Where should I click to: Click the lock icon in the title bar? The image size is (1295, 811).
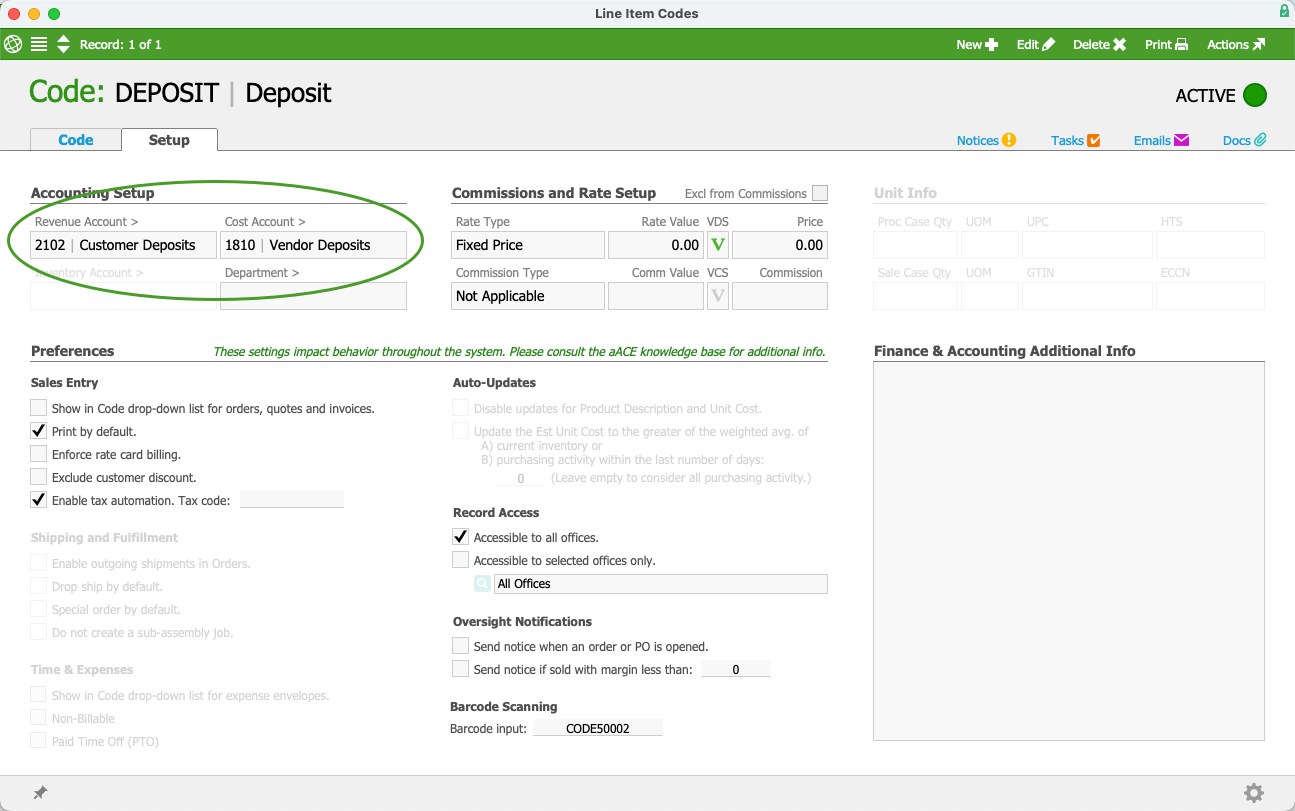[1284, 12]
